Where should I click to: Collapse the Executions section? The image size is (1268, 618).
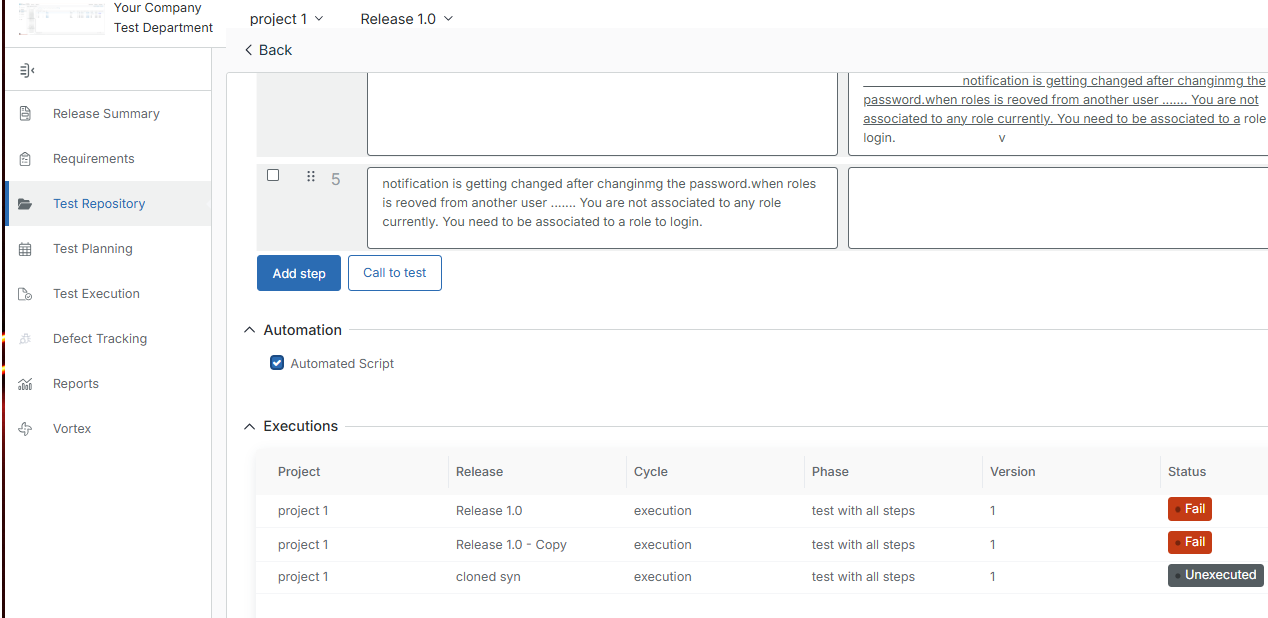(x=249, y=426)
